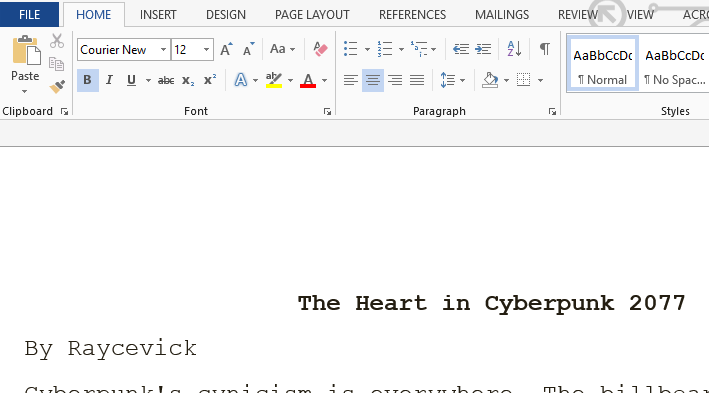Copy the selection using the Copy icon

[x=57, y=64]
